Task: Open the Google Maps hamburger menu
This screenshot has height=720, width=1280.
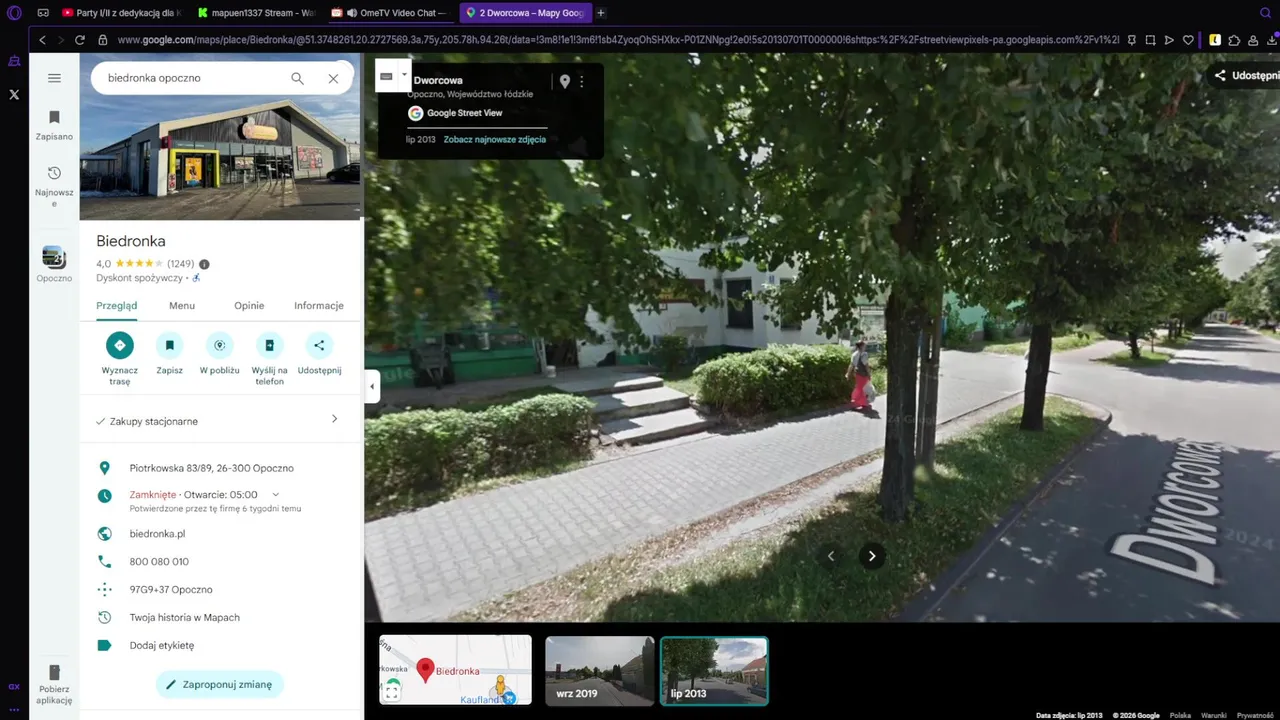Action: point(54,78)
